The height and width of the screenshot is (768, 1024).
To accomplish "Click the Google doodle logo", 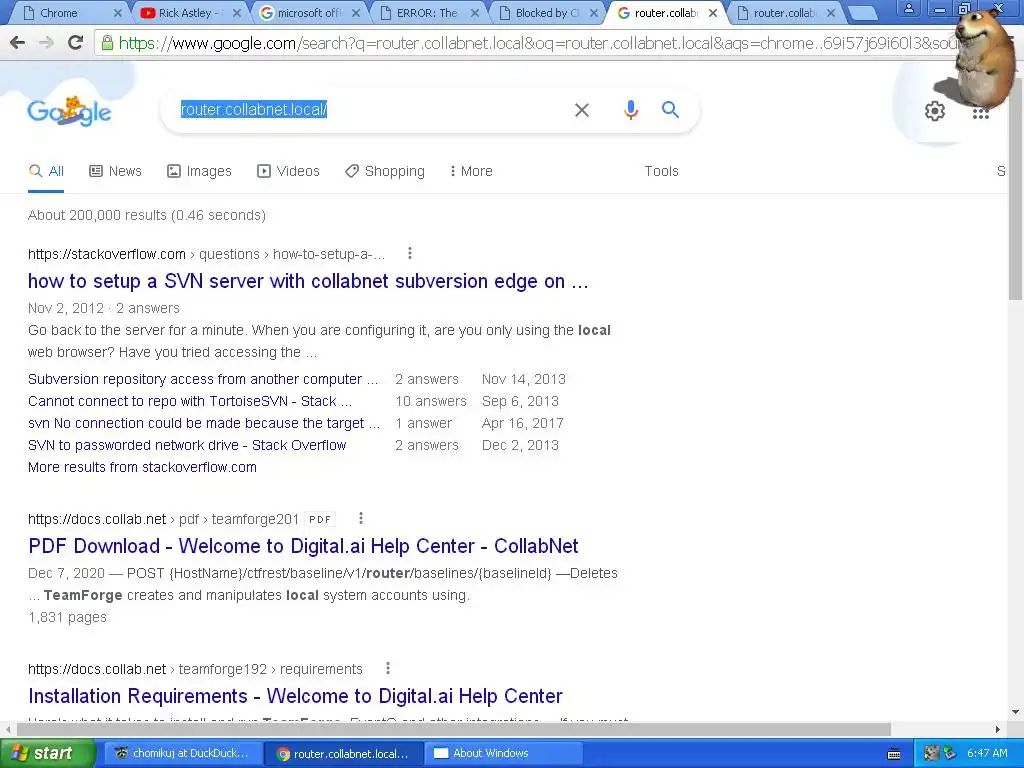I will 69,111.
